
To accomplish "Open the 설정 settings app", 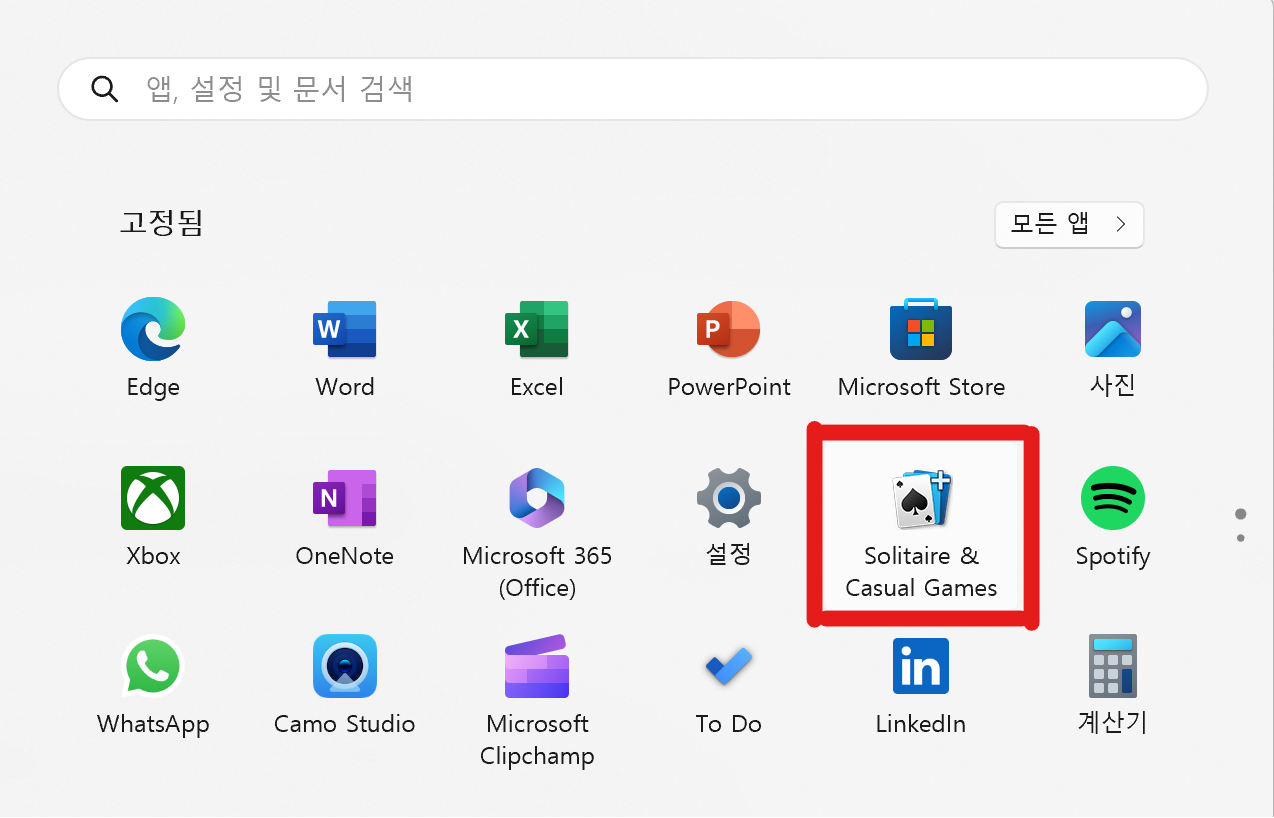I will [729, 518].
